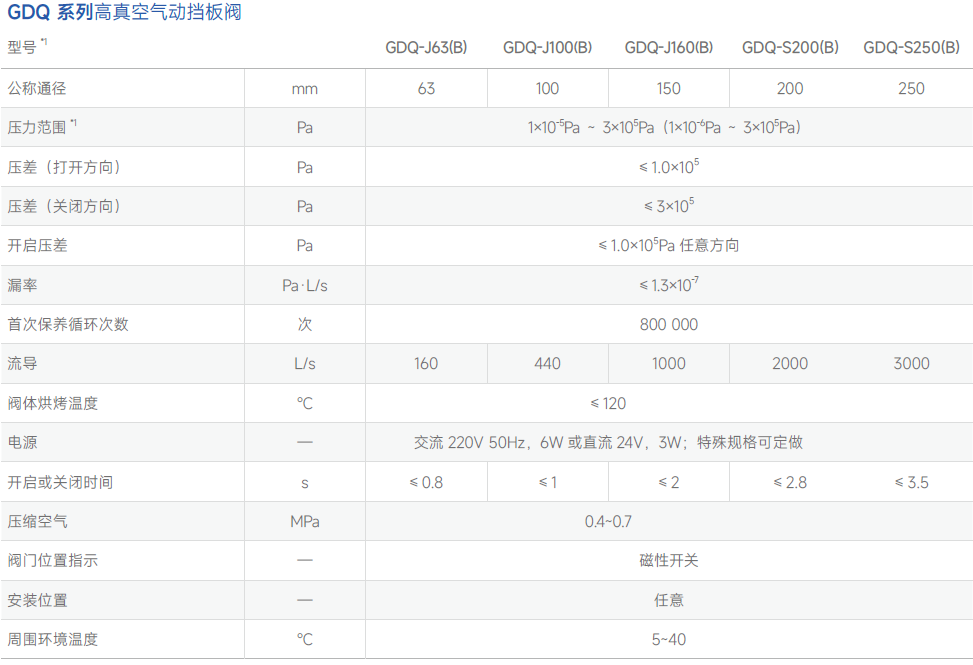Select the mm unit cell
Image resolution: width=973 pixels, height=665 pixels.
tap(305, 89)
